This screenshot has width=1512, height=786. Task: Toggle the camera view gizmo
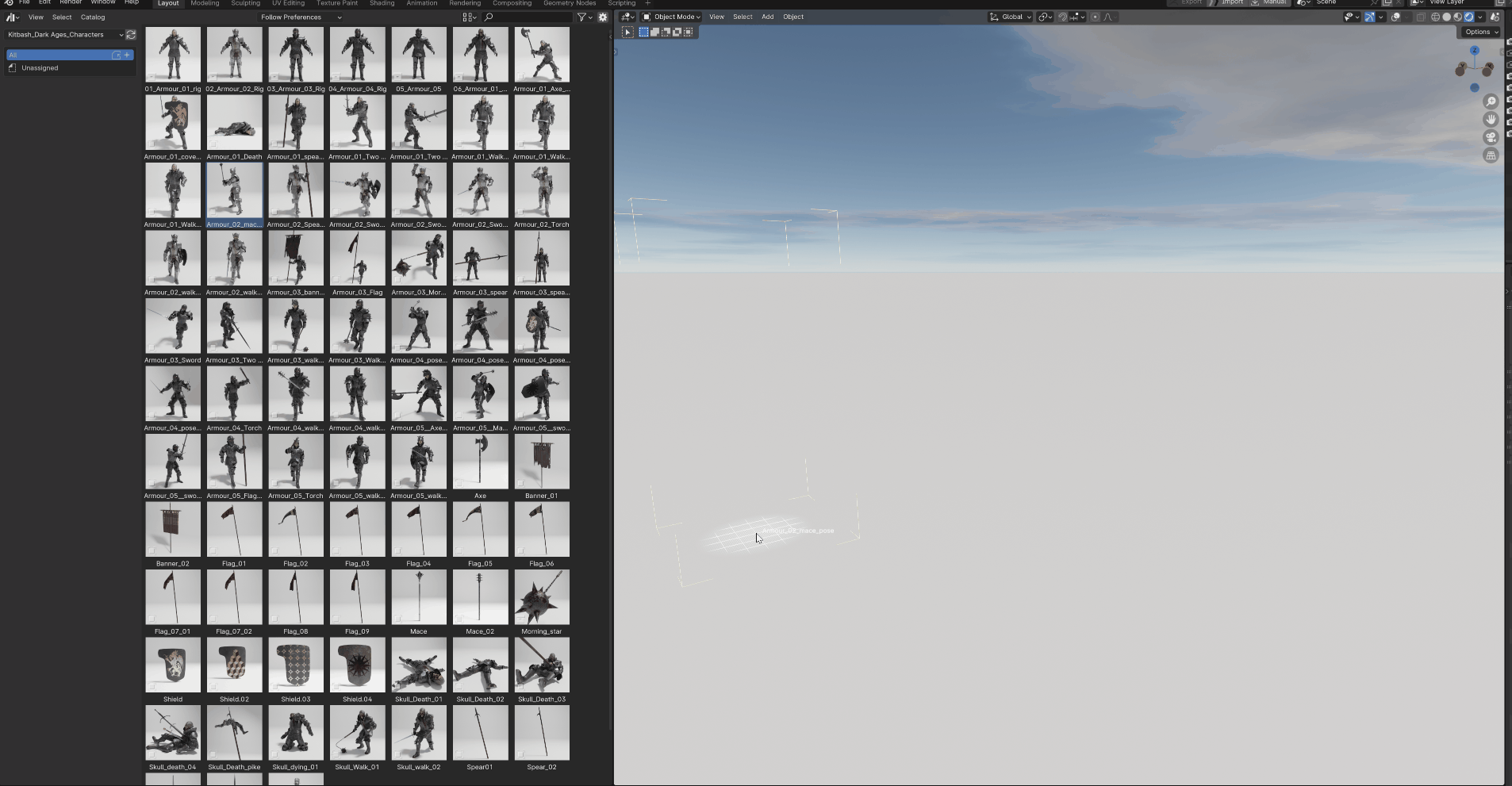tap(1491, 137)
